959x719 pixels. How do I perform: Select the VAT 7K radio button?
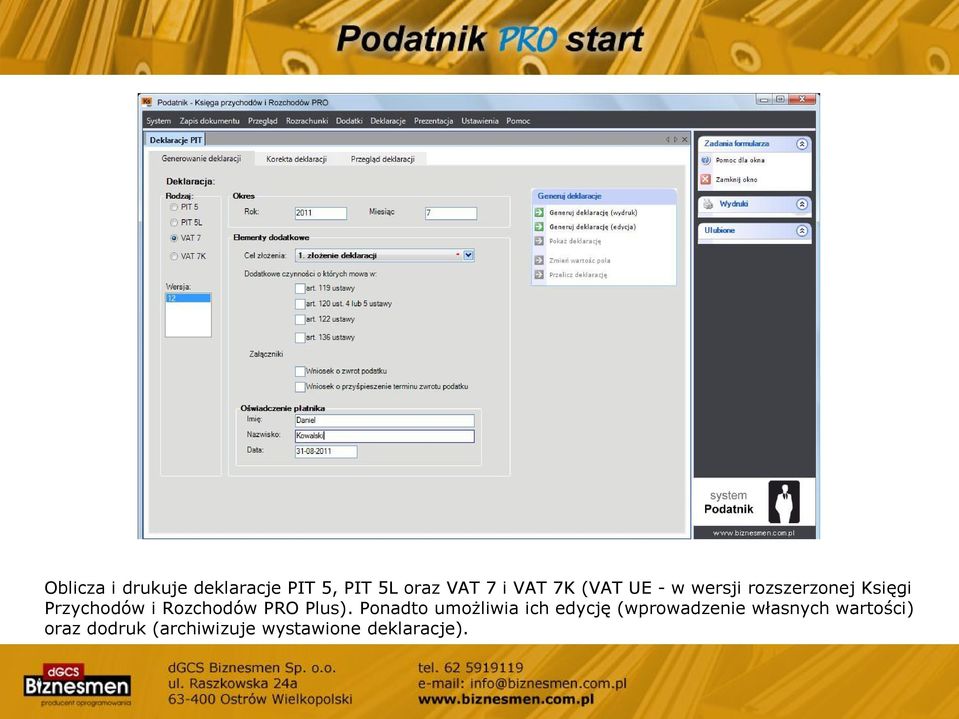pos(174,256)
